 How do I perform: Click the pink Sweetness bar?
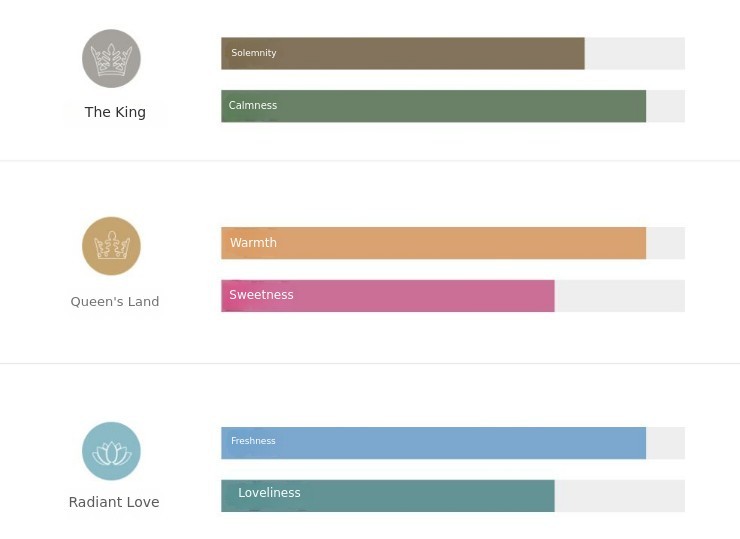[387, 296]
